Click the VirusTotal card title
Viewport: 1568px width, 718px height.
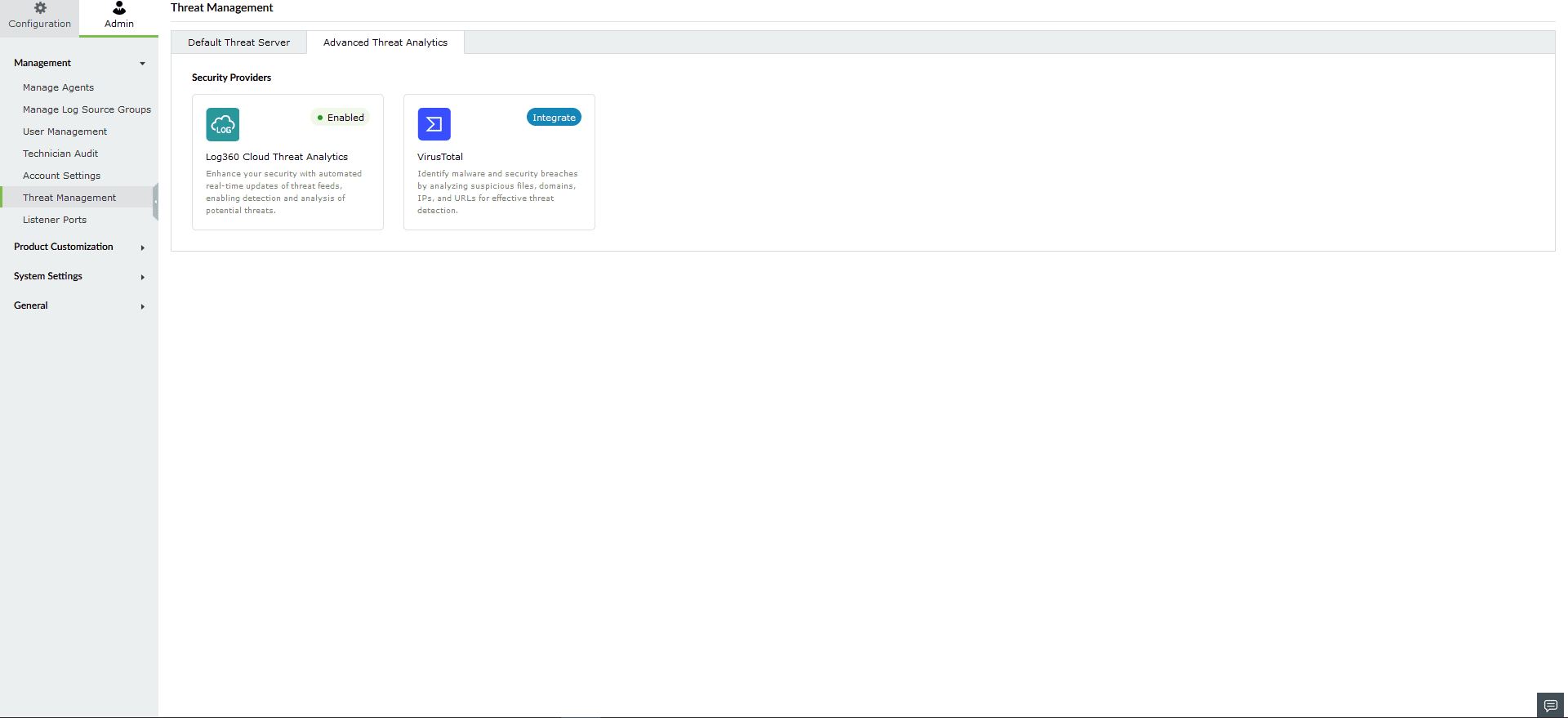[440, 157]
